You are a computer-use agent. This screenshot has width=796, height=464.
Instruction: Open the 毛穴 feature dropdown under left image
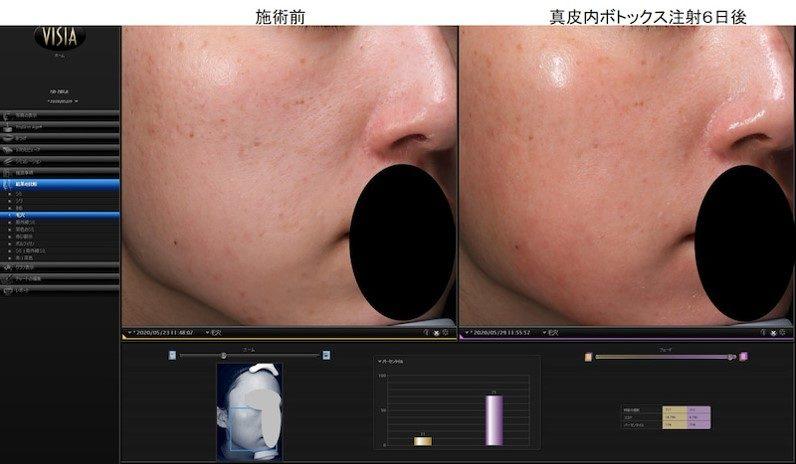tap(207, 332)
